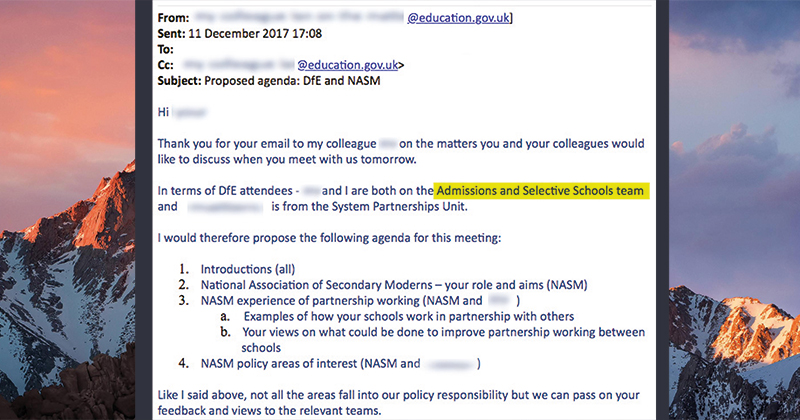Click the 'From:' header label
Image resolution: width=800 pixels, height=420 pixels.
(x=173, y=18)
